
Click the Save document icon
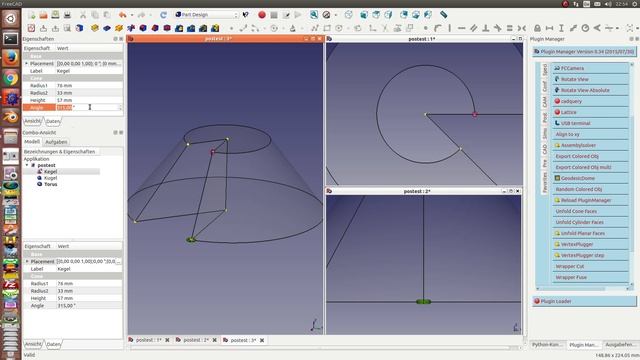pyautogui.click(x=55, y=15)
